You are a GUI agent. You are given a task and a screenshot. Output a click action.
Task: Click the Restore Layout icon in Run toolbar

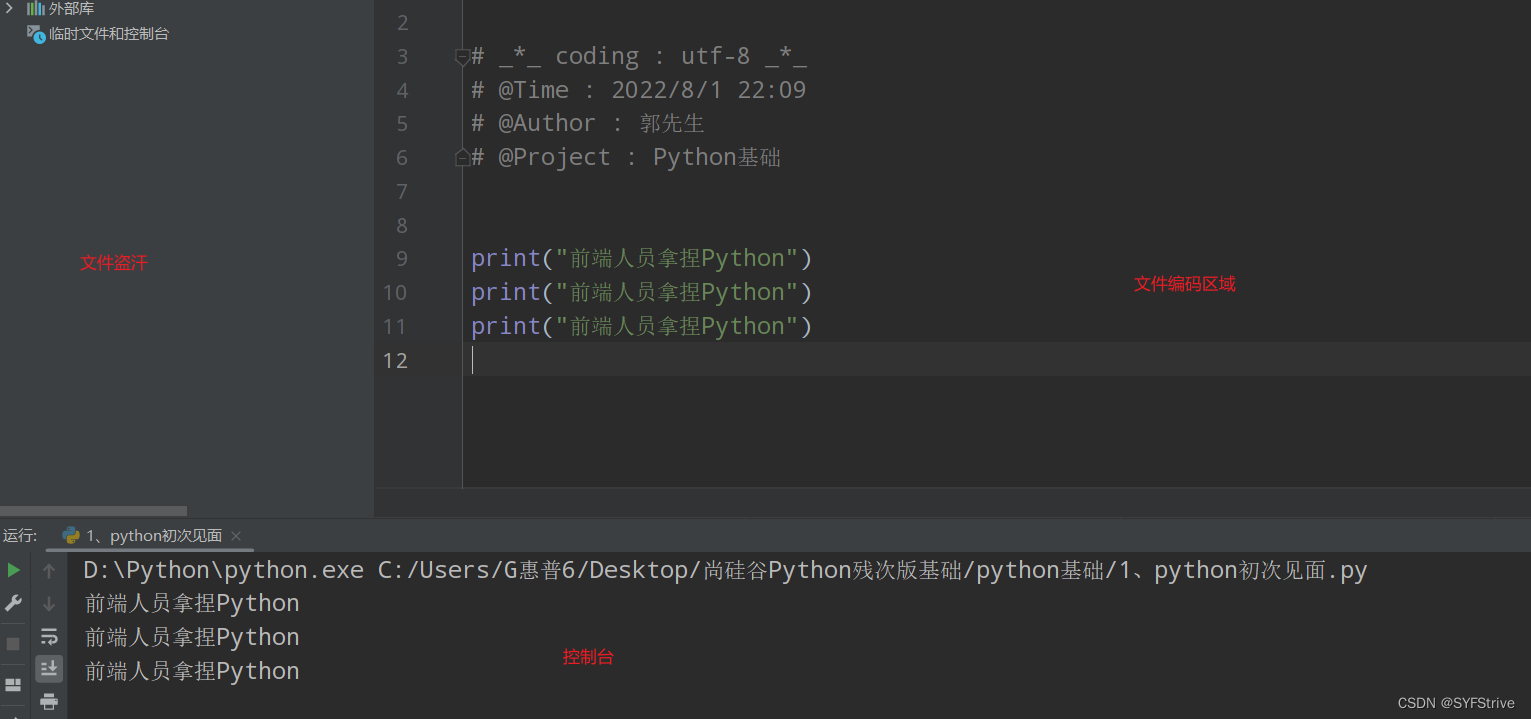tap(13, 685)
